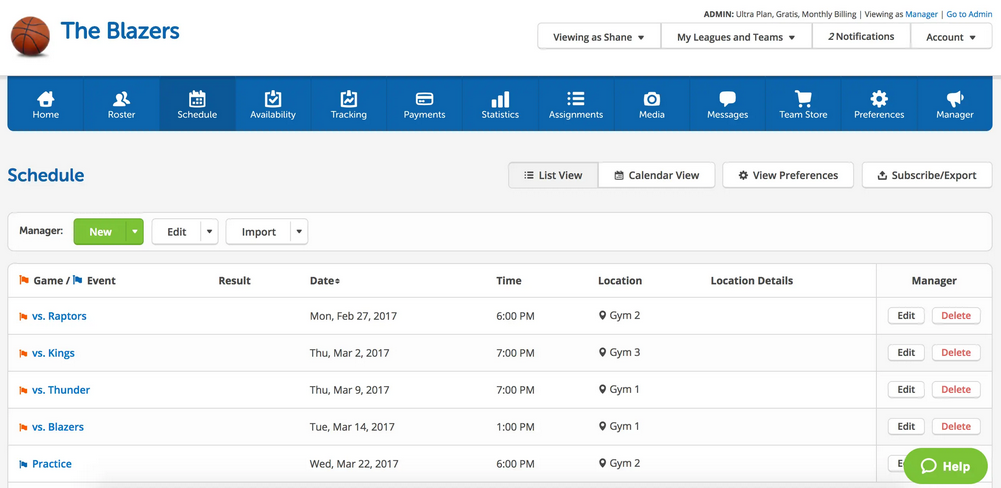Open 2 Notifications
This screenshot has width=1001, height=488.
(x=861, y=37)
